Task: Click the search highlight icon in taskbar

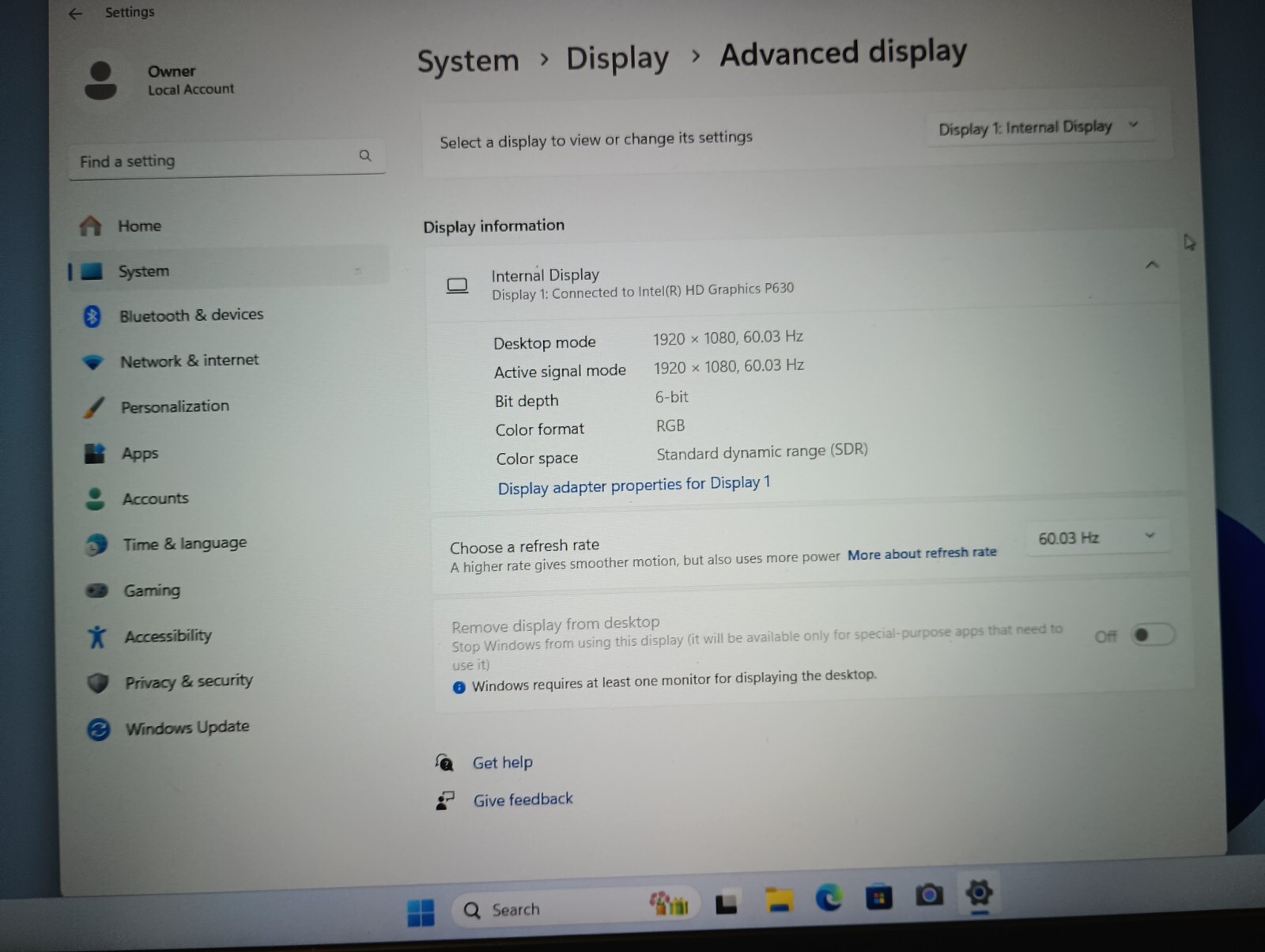Action: pyautogui.click(x=670, y=904)
